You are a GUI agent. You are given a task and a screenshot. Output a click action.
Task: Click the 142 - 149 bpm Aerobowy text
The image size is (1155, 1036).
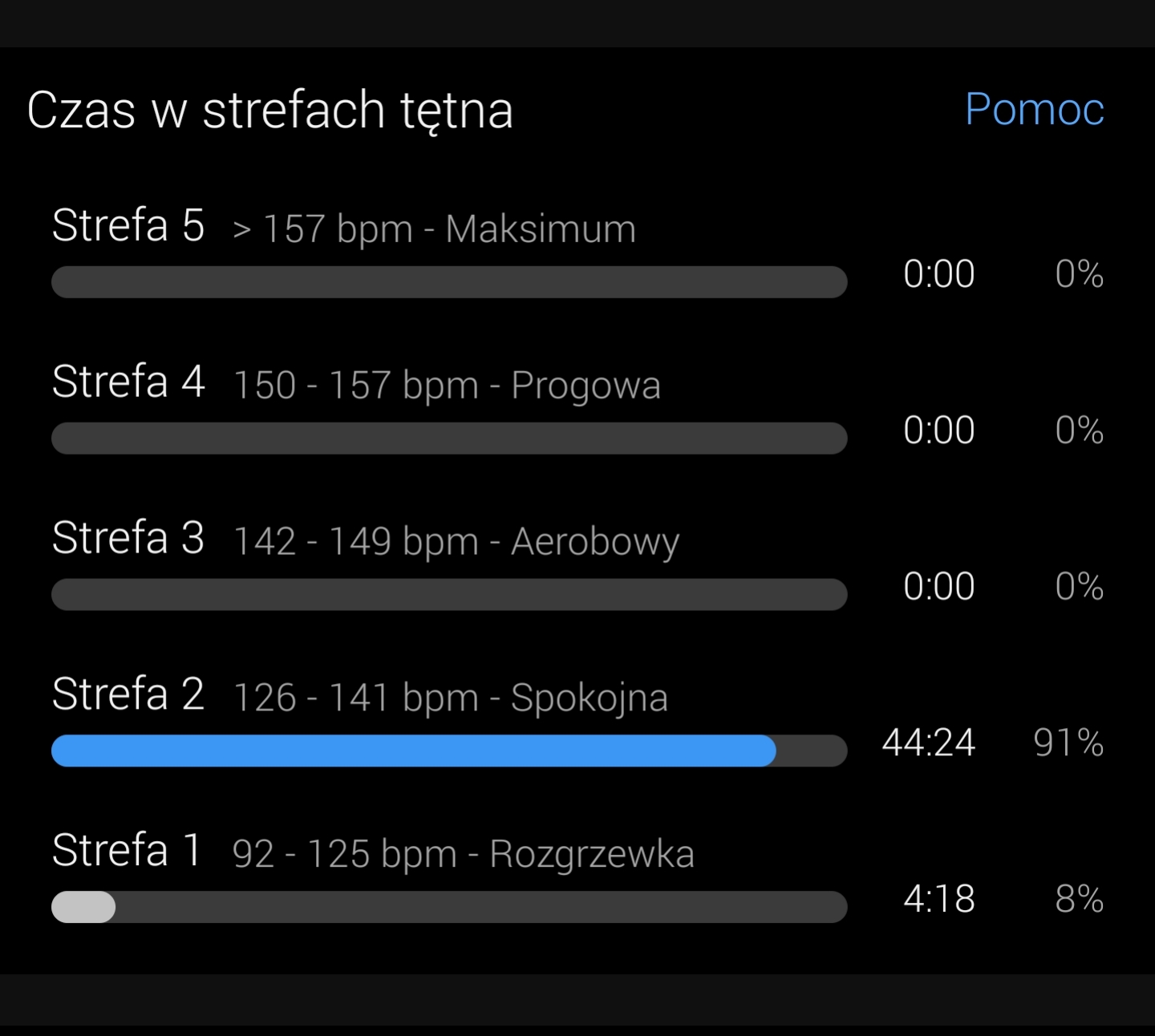(456, 541)
